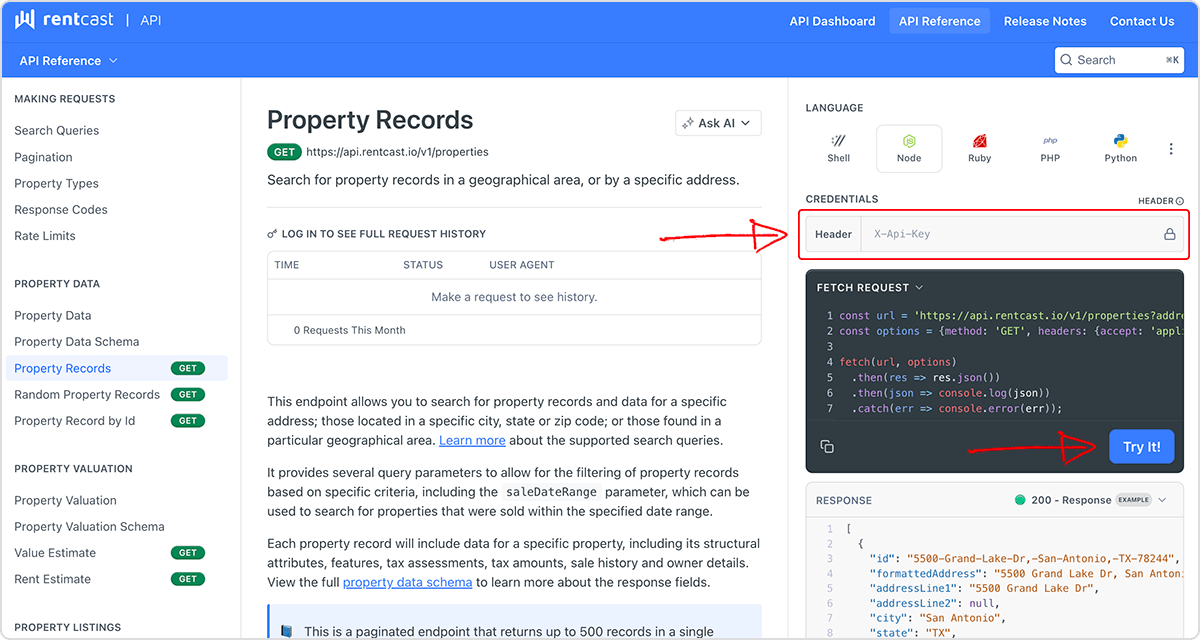Screen dimensions: 1200x640
Task: Click the USER AGENT column header
Action: (x=522, y=265)
